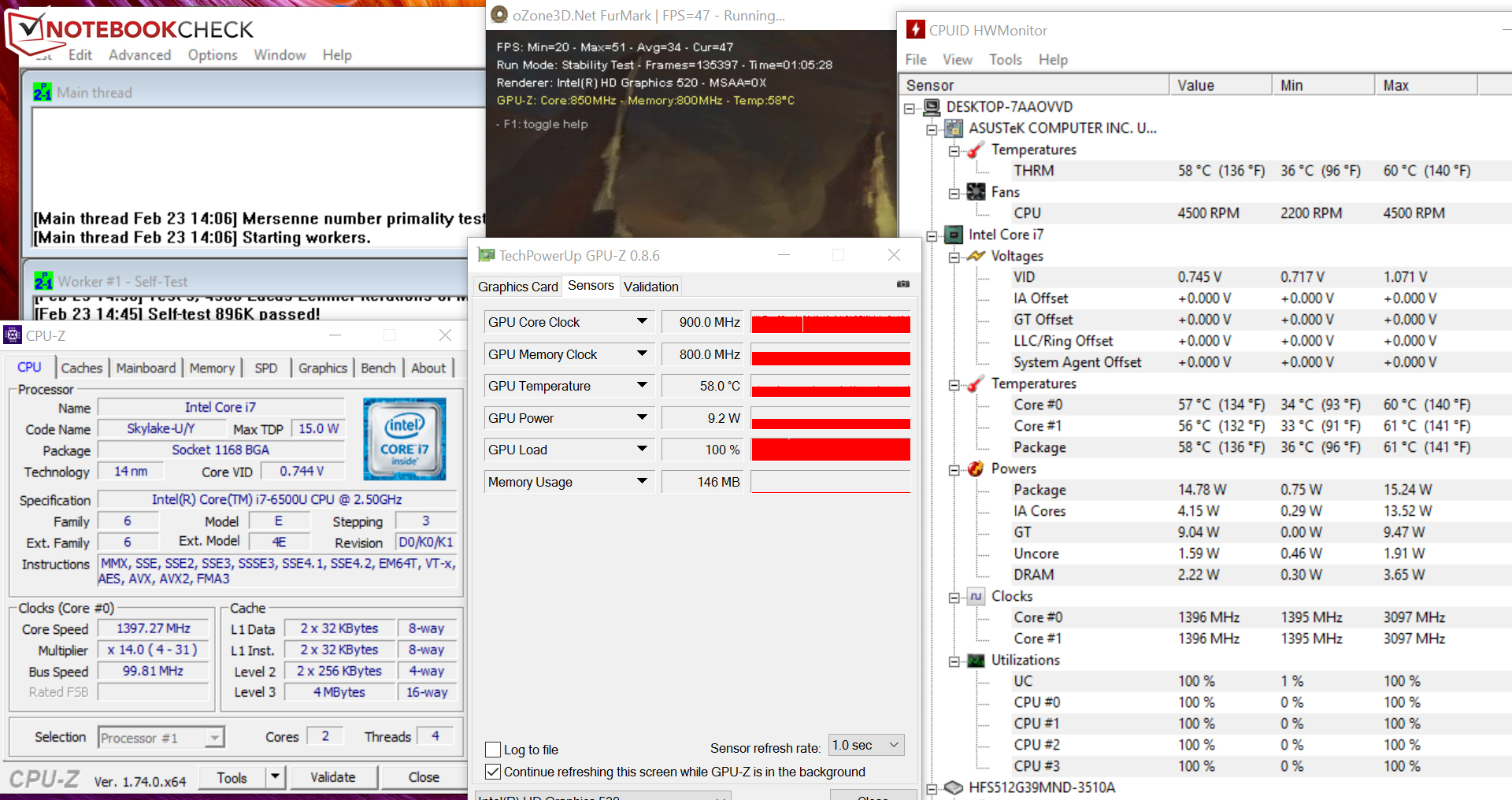Collapse the Utilizations node
The image size is (1512, 800).
(954, 661)
